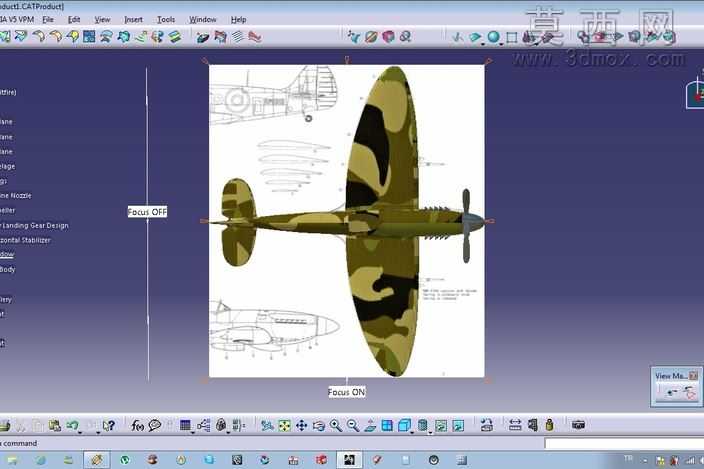Click the Zoom In magnifier
The height and width of the screenshot is (469, 704).
[336, 425]
